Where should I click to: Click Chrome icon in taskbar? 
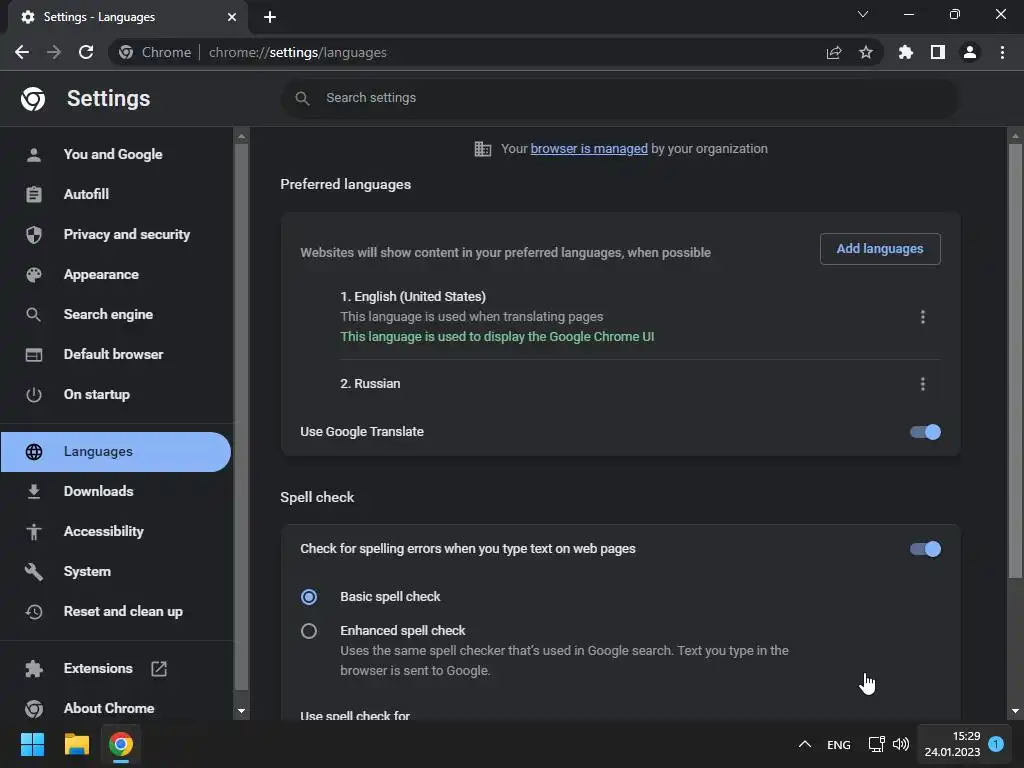[121, 744]
